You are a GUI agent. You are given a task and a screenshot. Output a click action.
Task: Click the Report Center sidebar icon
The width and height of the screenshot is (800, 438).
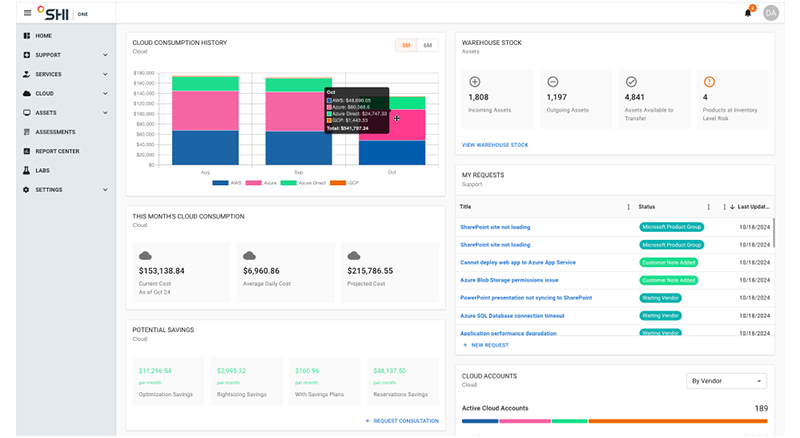[27, 151]
